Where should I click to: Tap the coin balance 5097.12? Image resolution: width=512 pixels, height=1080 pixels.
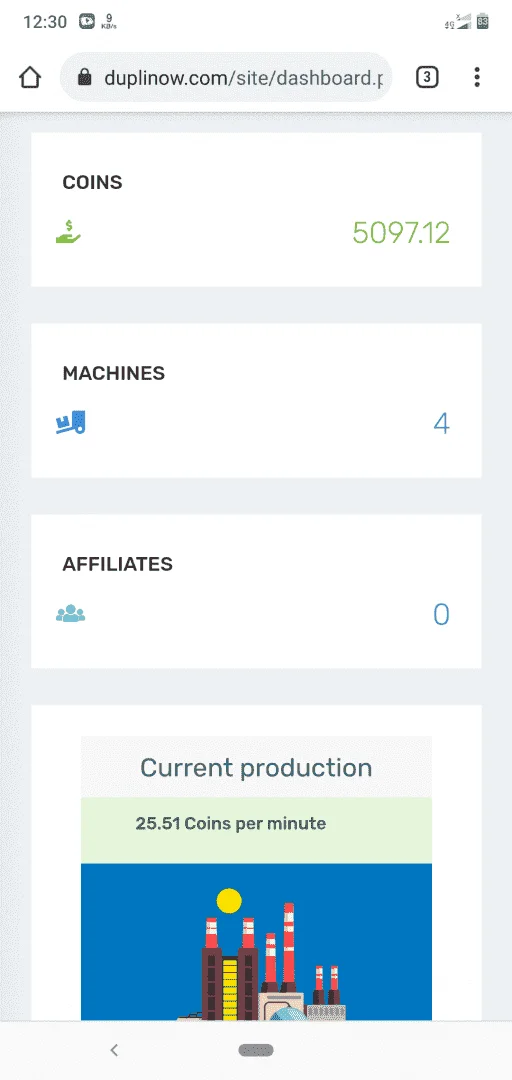(401, 233)
